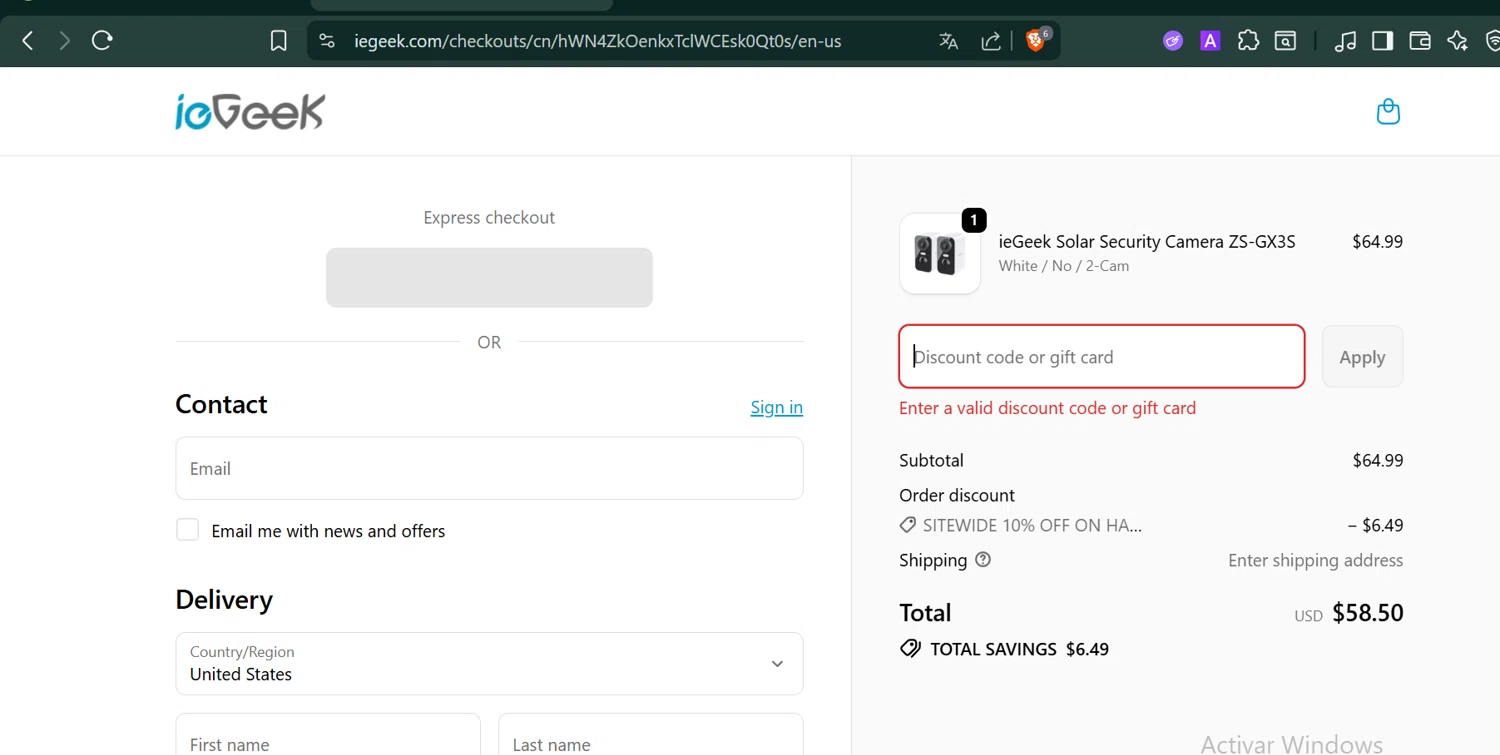The width and height of the screenshot is (1500, 755).
Task: Open the Country/Region dropdown
Action: tap(489, 663)
